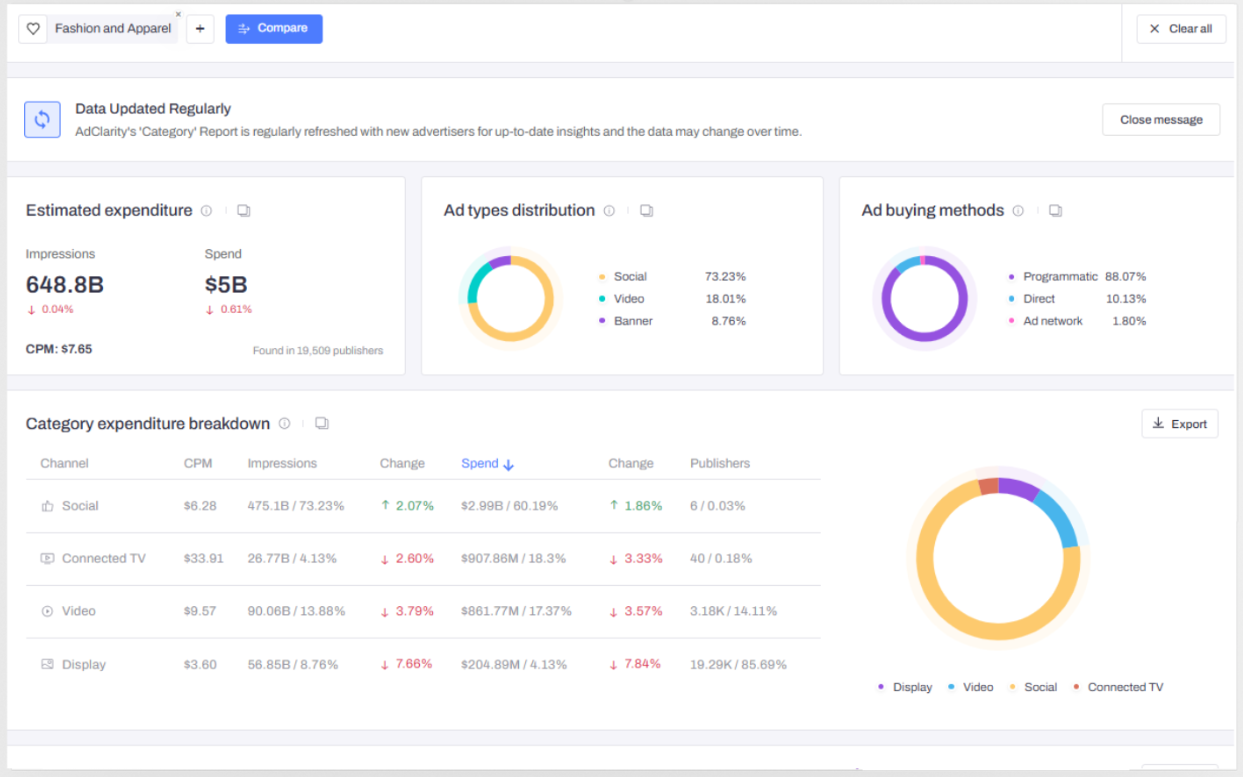Sort table by CPM column header

point(197,464)
